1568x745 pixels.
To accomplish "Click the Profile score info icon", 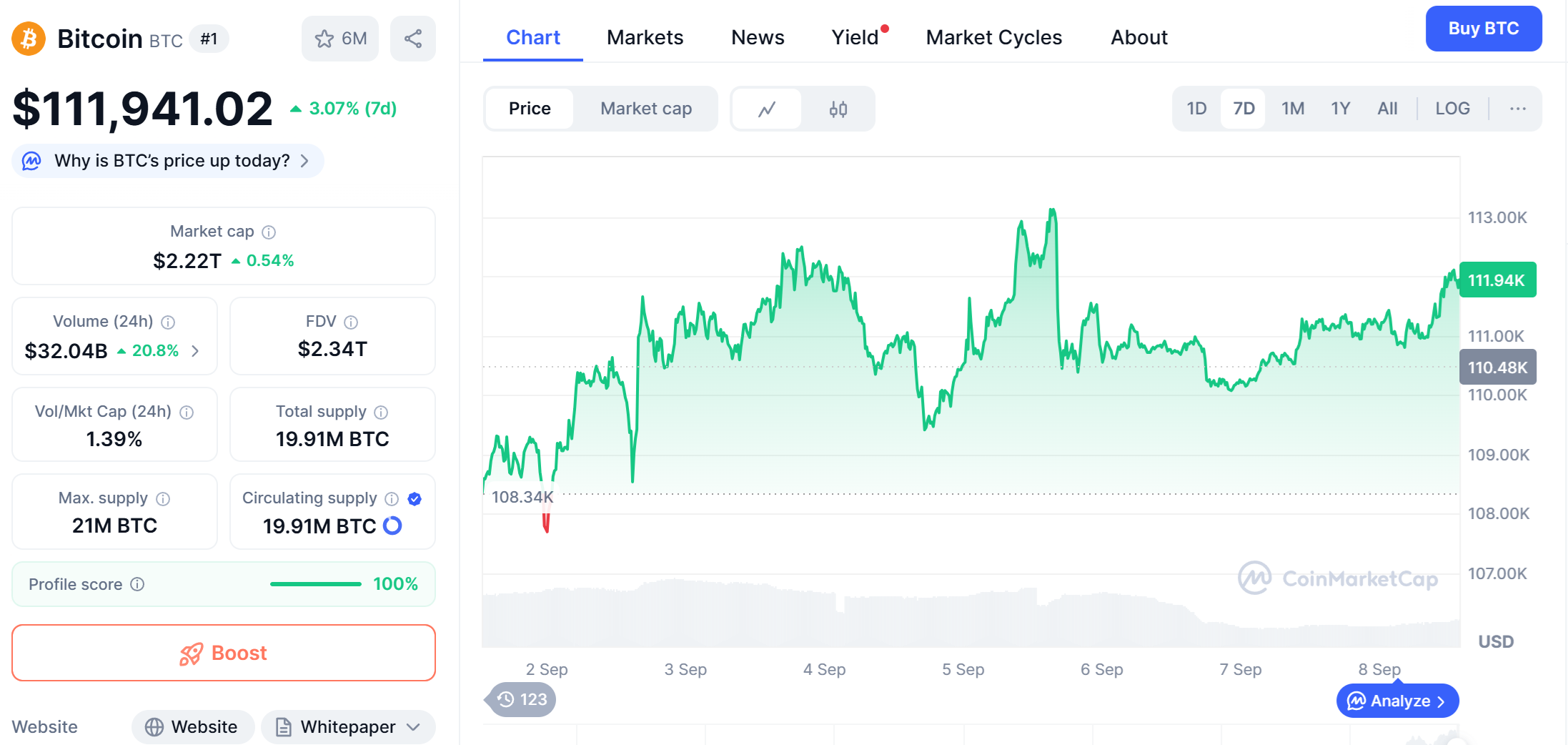I will pos(137,585).
